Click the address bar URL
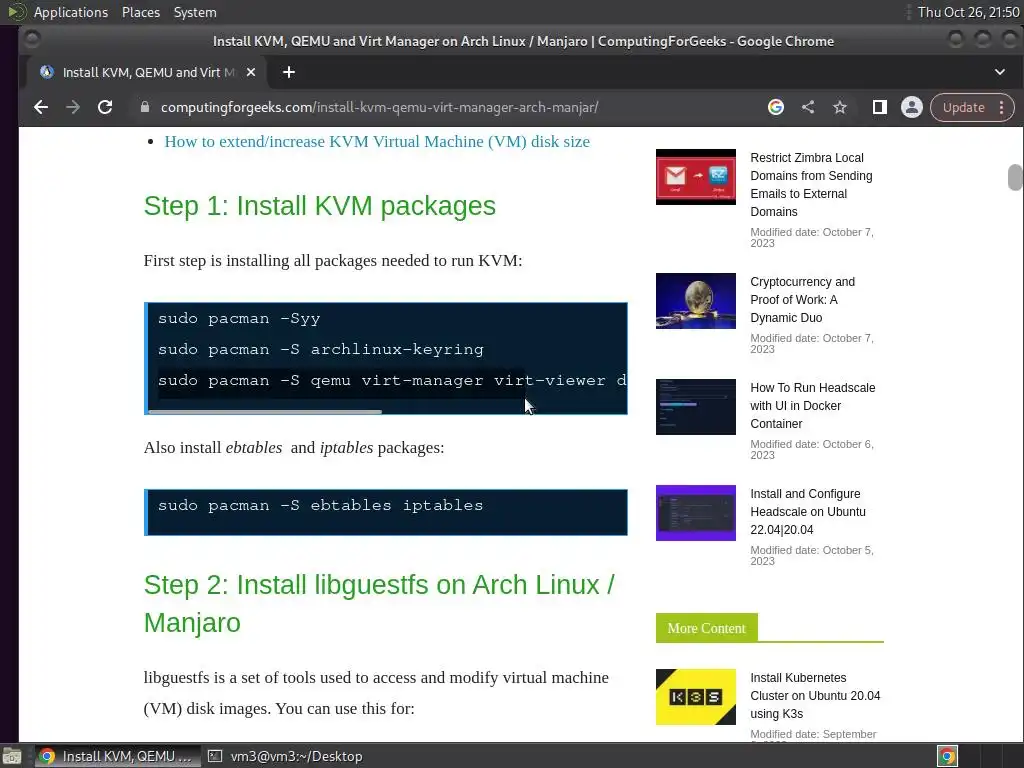1024x768 pixels. click(x=379, y=107)
